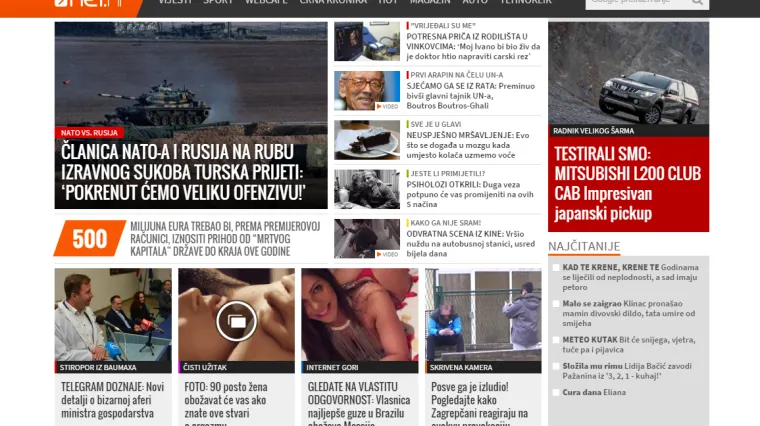Image resolution: width=760 pixels, height=426 pixels.
Task: Open the Mitsubishi L200 pickup photo
Action: pos(628,73)
